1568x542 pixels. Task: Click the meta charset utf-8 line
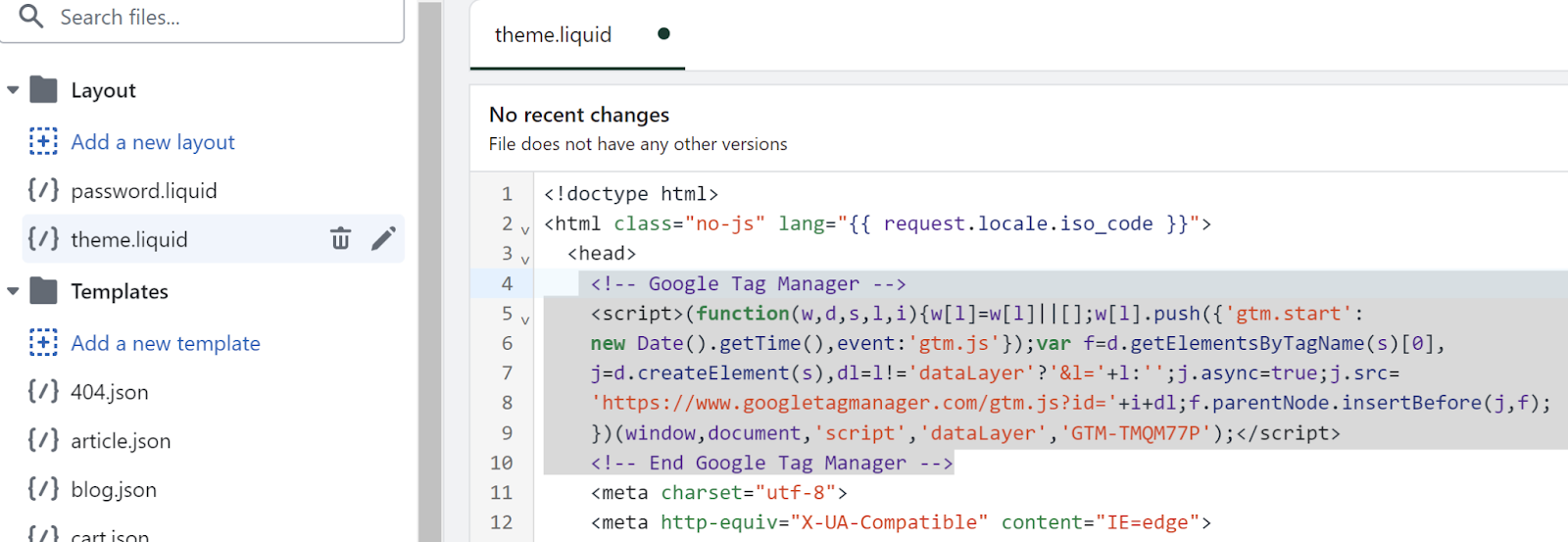(718, 492)
